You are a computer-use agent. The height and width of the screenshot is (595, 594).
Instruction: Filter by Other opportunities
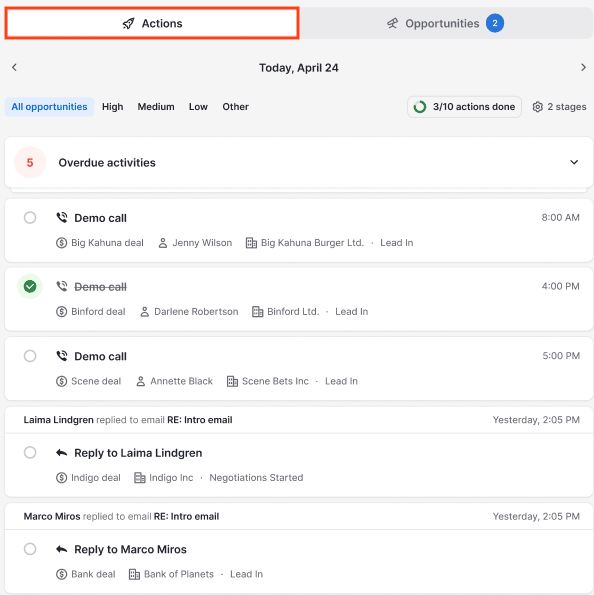[235, 107]
